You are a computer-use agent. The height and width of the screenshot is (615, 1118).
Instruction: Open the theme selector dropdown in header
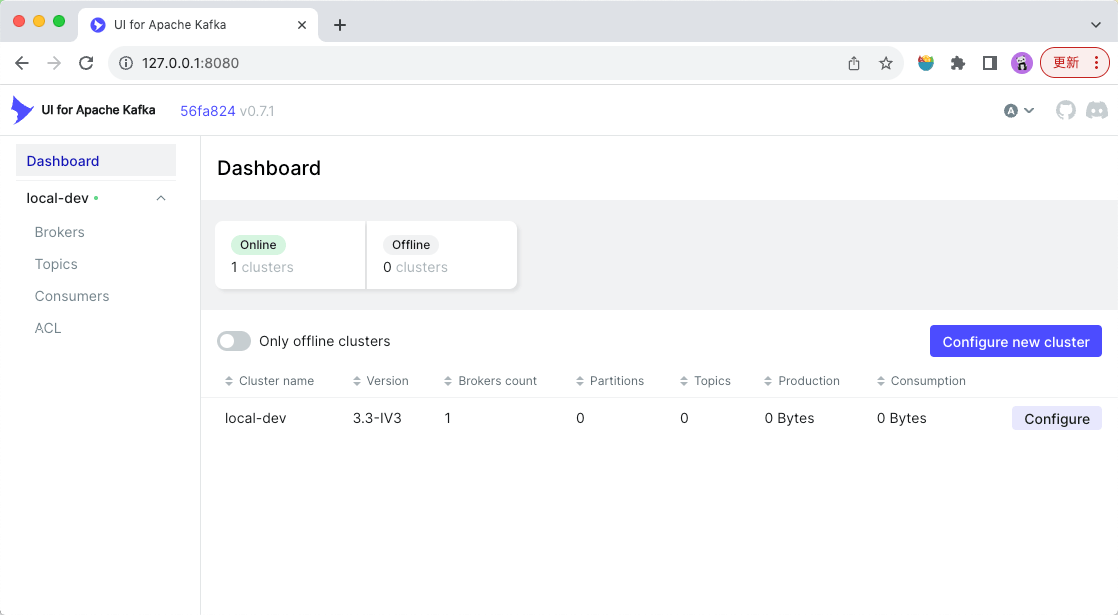pyautogui.click(x=1018, y=110)
